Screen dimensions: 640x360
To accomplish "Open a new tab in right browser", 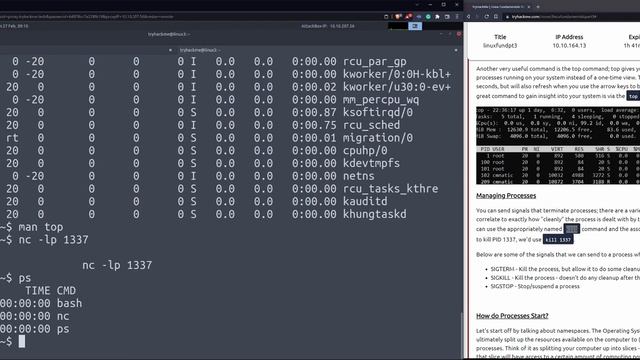I will point(538,7).
